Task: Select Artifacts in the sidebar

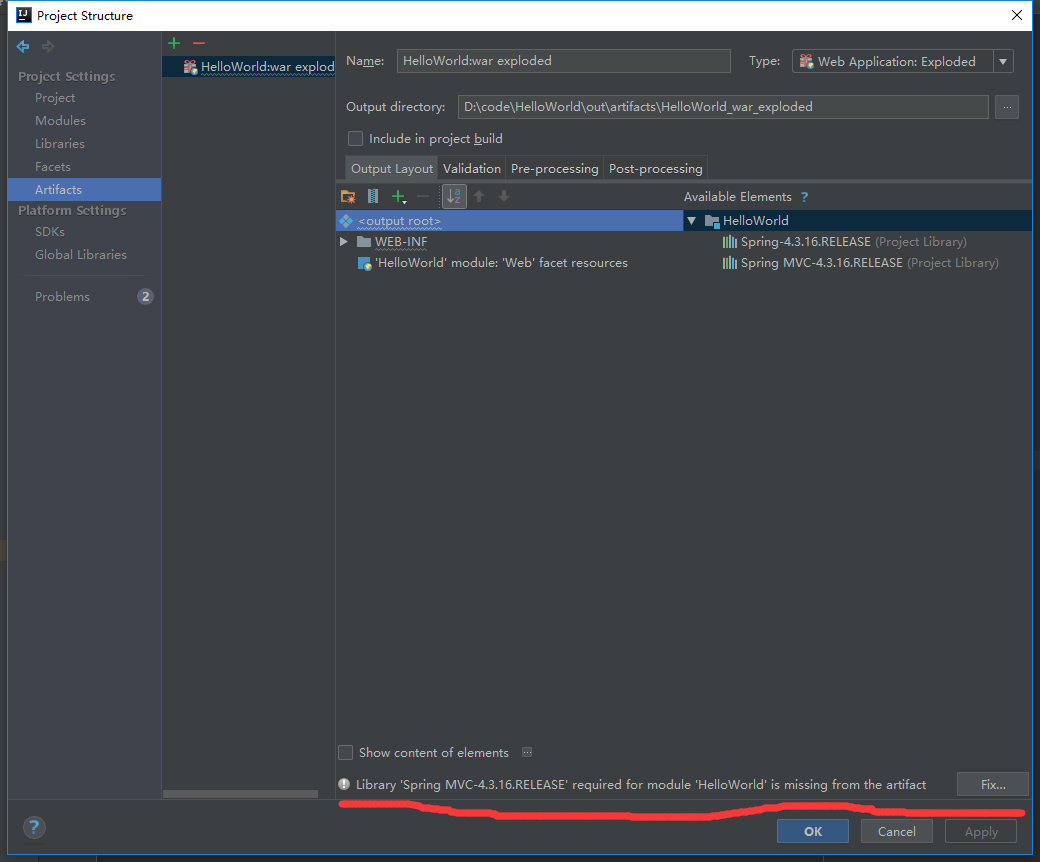Action: coord(84,190)
